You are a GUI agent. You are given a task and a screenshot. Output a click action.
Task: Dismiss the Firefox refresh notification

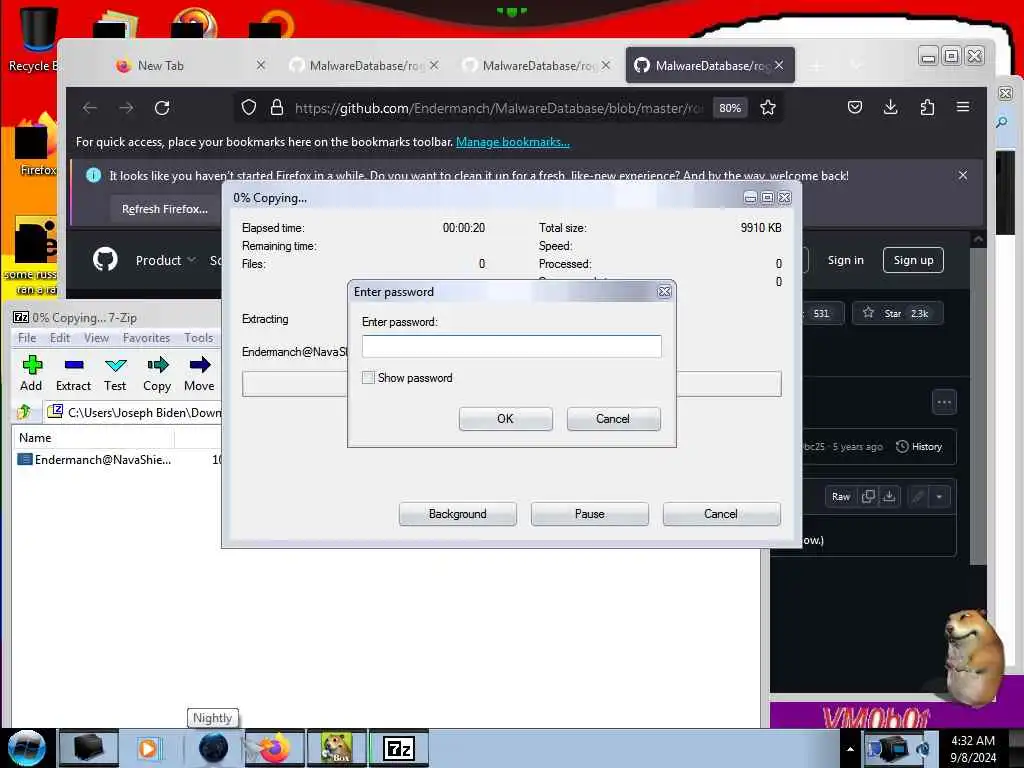[x=963, y=175]
